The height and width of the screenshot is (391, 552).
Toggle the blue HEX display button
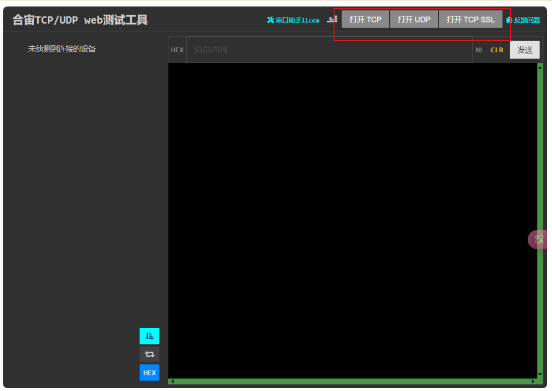[149, 373]
